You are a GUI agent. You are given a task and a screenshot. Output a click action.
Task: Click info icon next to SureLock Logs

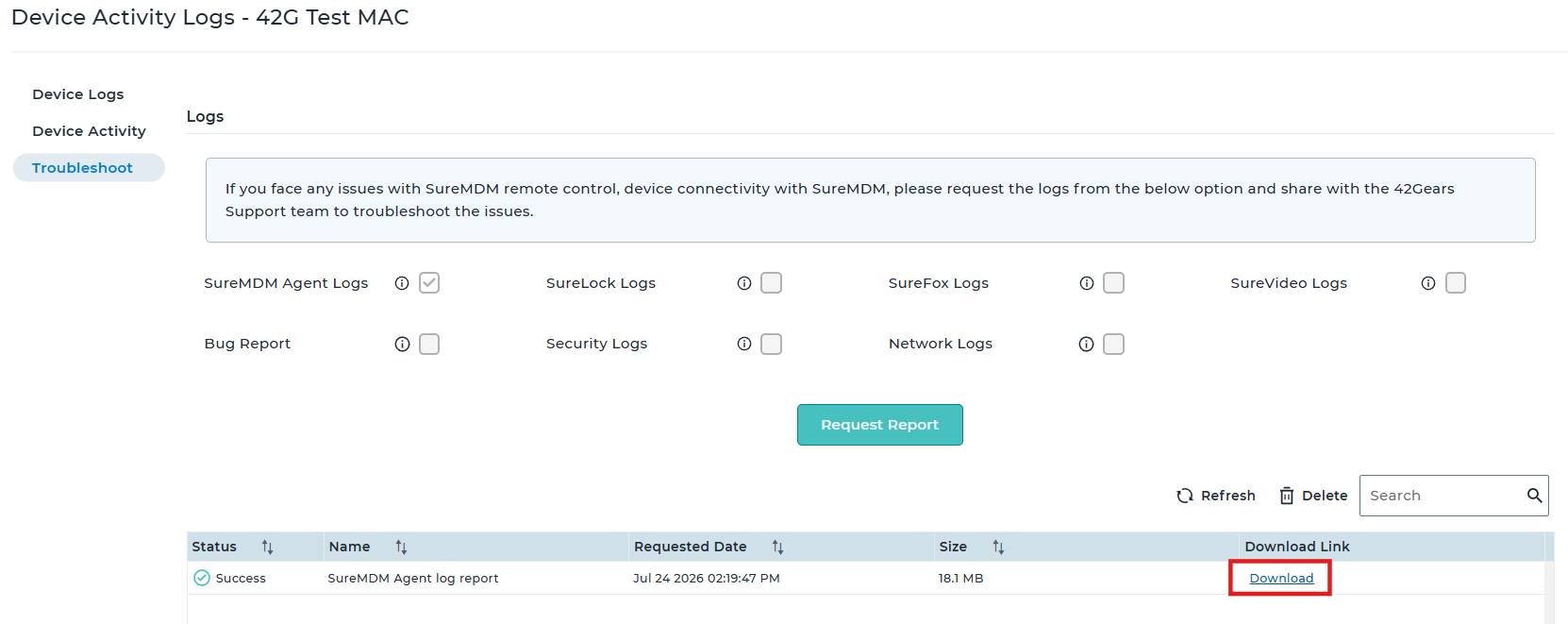click(x=744, y=283)
